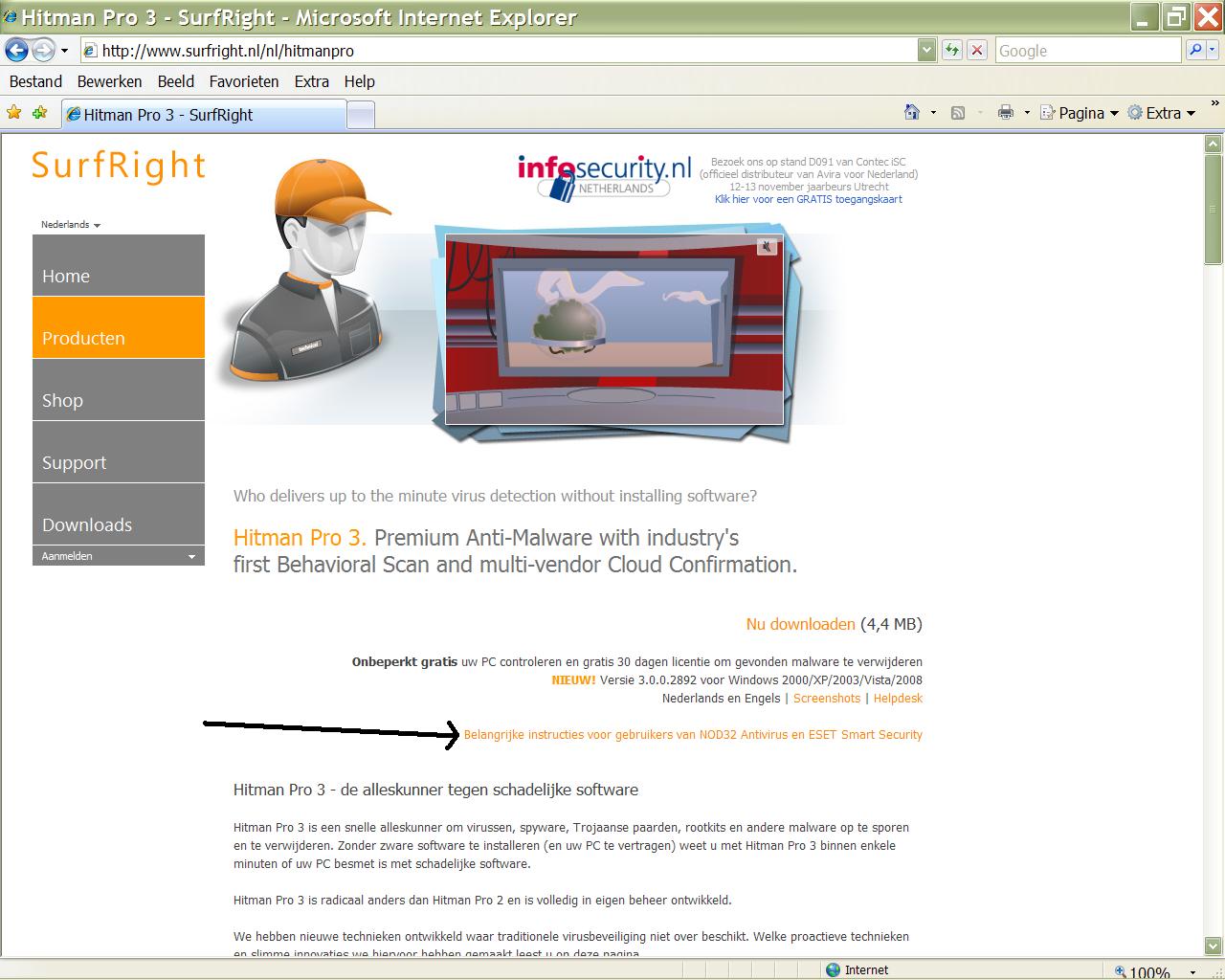Click the Home page house icon

coord(912,112)
